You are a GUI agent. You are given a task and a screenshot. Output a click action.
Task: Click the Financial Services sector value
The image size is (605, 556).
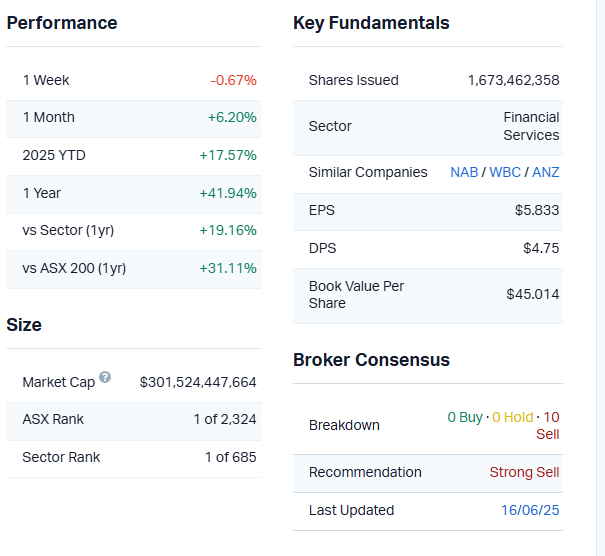point(531,126)
